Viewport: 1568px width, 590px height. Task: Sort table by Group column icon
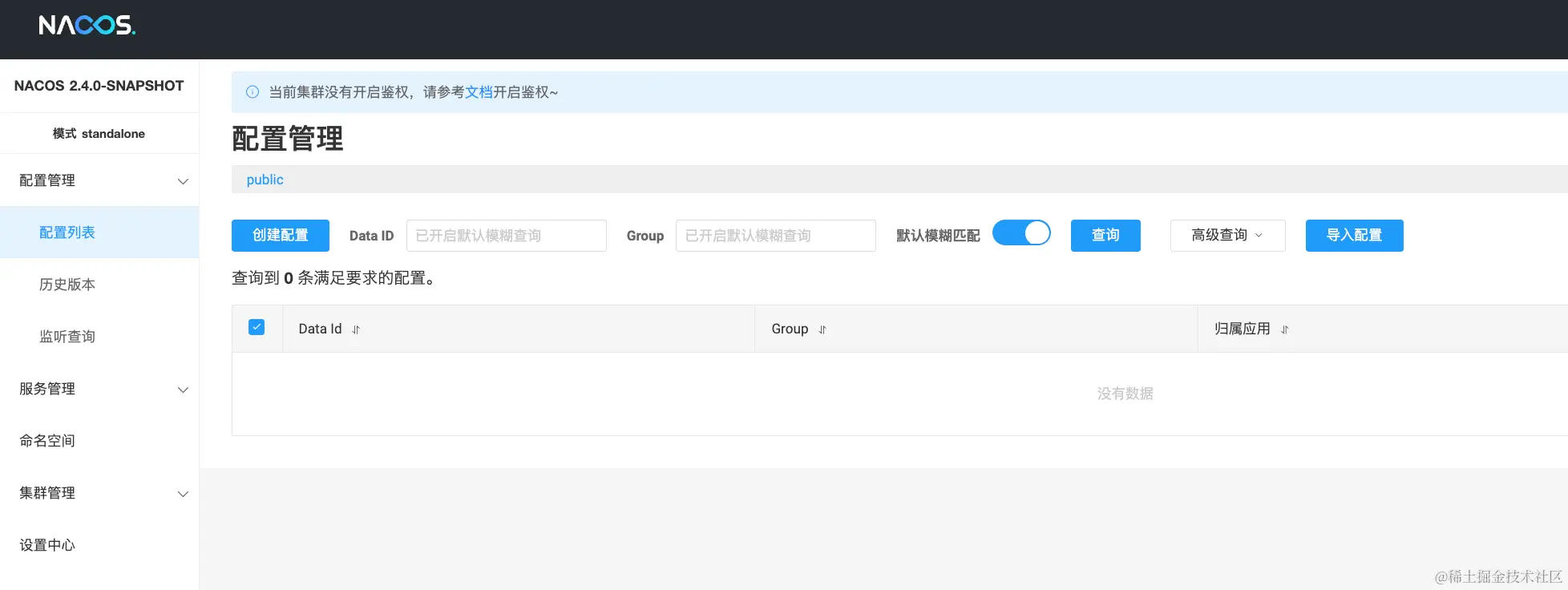[x=822, y=329]
